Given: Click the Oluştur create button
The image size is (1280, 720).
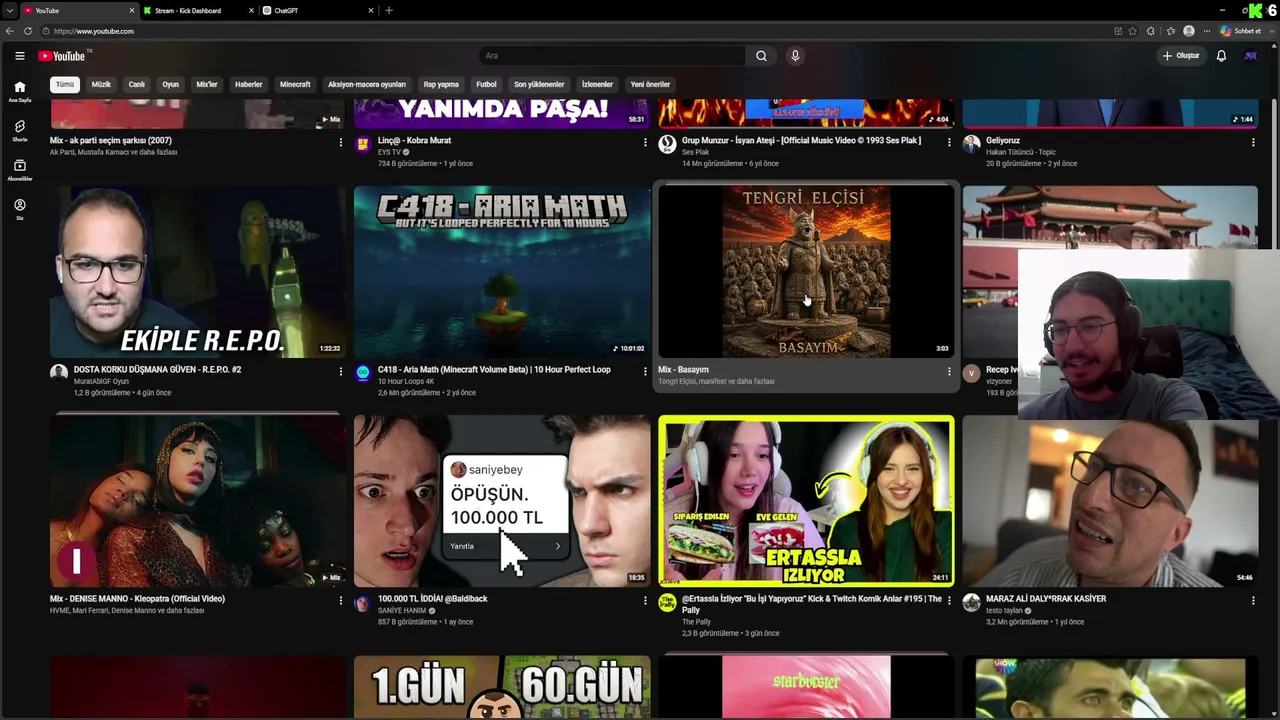Looking at the screenshot, I should pyautogui.click(x=1181, y=56).
